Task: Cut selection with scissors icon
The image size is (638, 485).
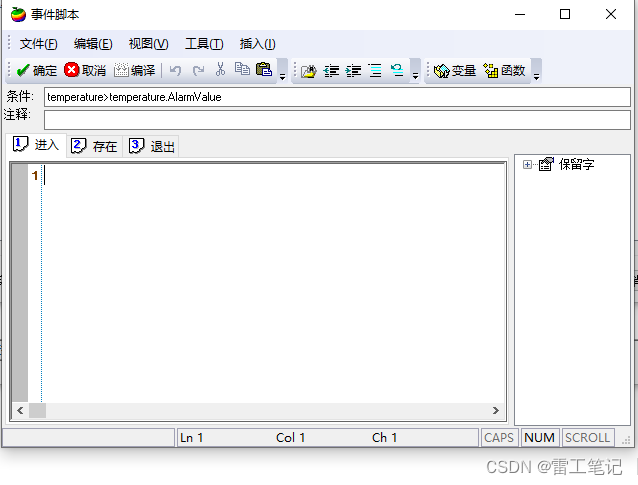Action: coord(220,70)
